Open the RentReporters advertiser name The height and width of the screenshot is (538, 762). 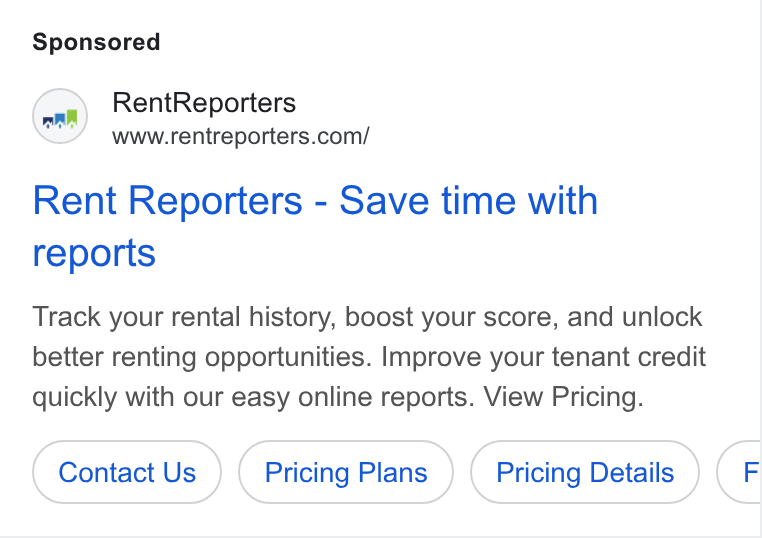coord(204,103)
